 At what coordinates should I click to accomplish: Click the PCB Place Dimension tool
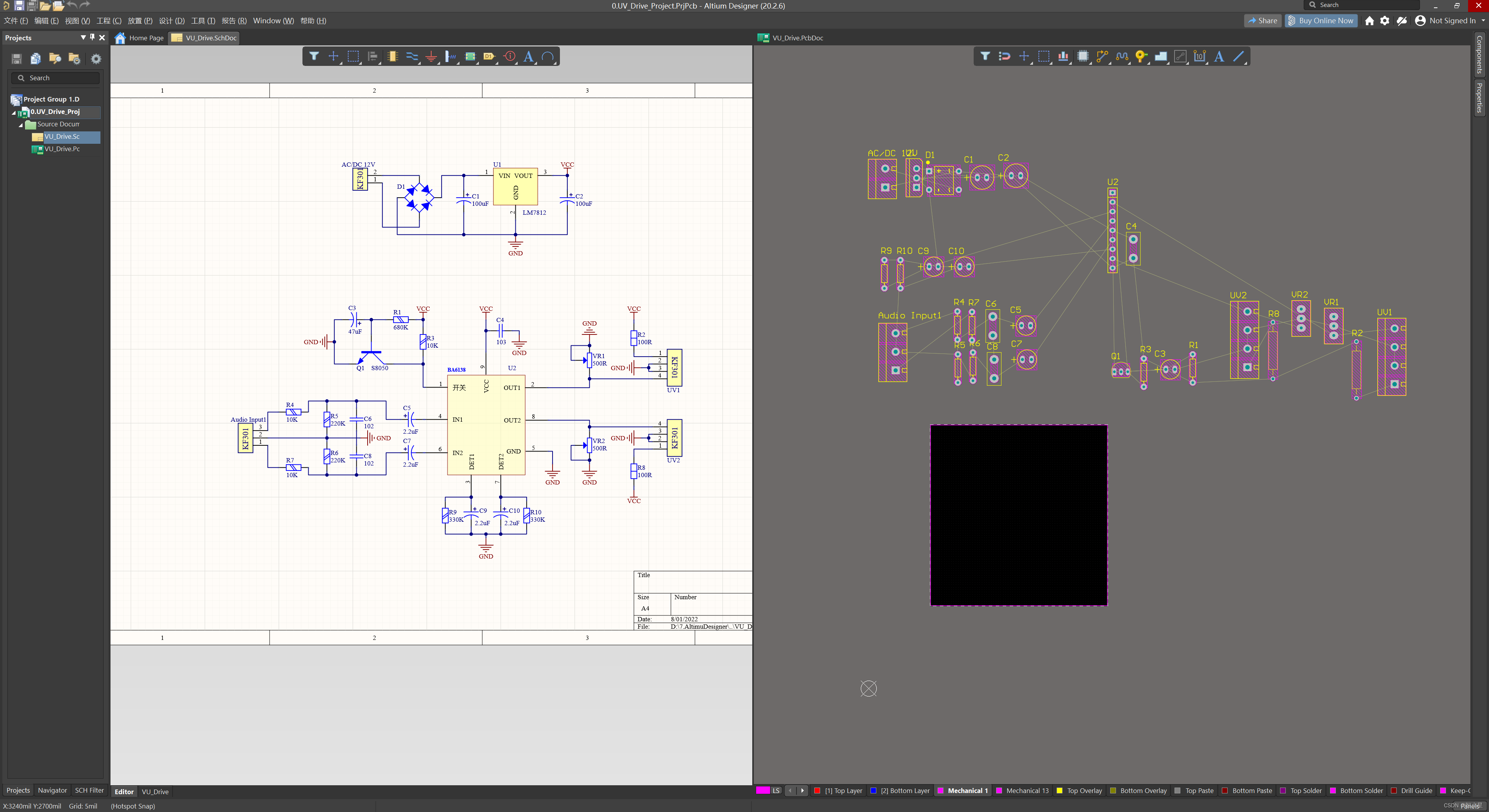pos(1199,57)
